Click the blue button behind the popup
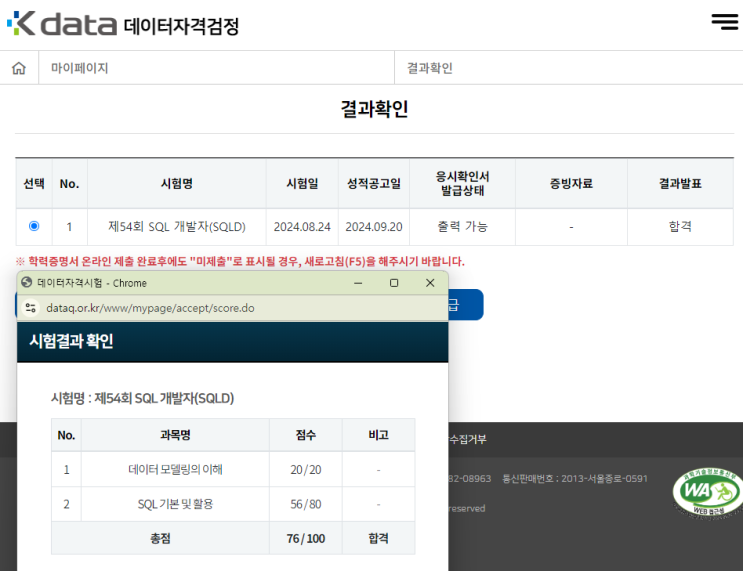 tap(465, 305)
